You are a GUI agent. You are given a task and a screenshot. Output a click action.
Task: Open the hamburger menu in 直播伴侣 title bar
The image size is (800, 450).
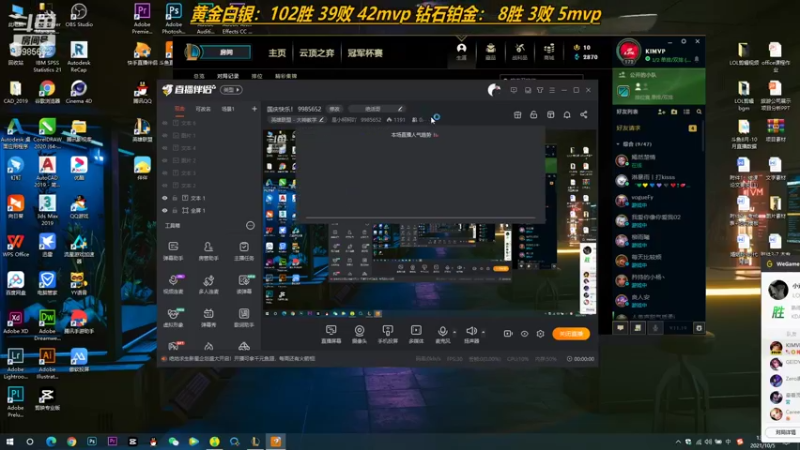click(552, 90)
